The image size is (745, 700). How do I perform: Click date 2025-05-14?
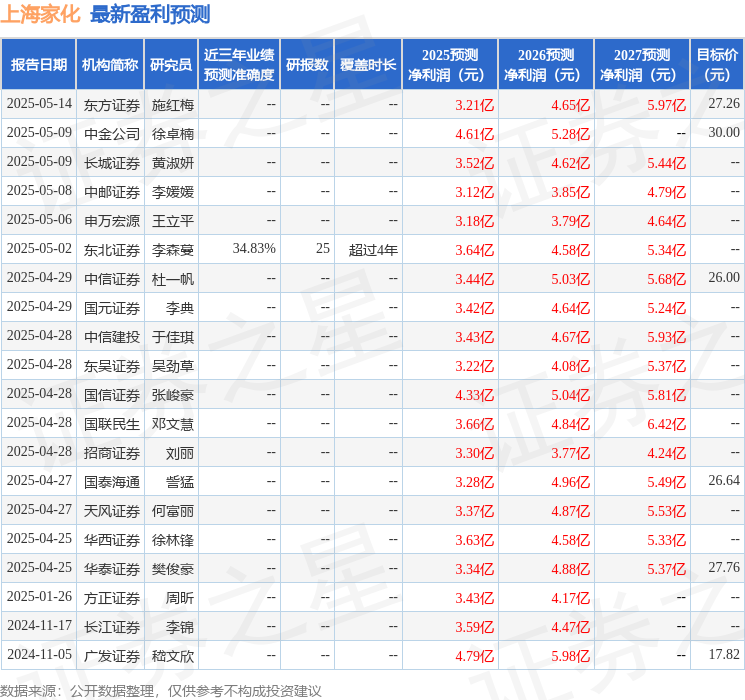(39, 104)
